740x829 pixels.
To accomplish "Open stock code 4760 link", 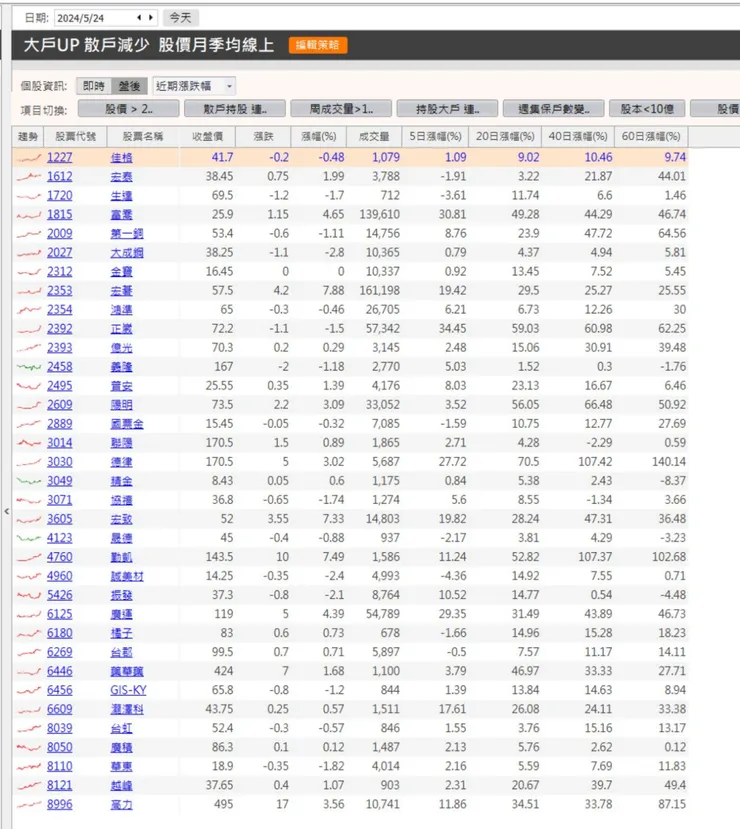I will (x=60, y=557).
